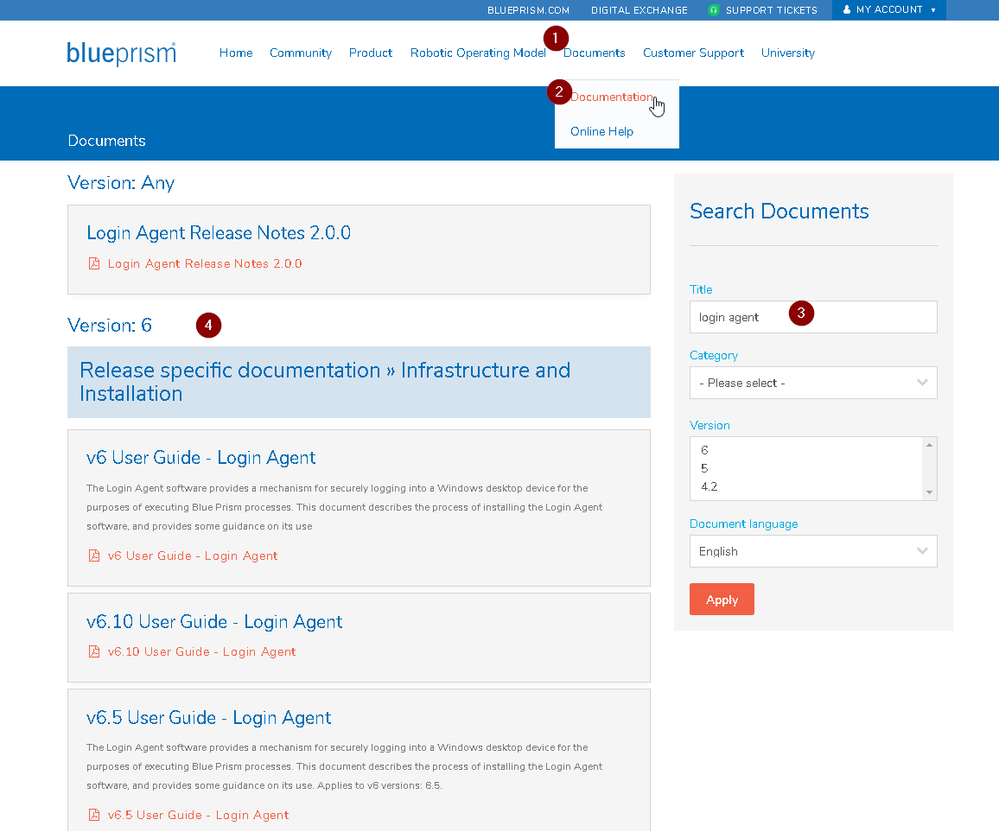This screenshot has height=831, width=999.
Task: Click PDF icon beside Login Agent Release Notes 2.0.0
Action: coord(94,264)
